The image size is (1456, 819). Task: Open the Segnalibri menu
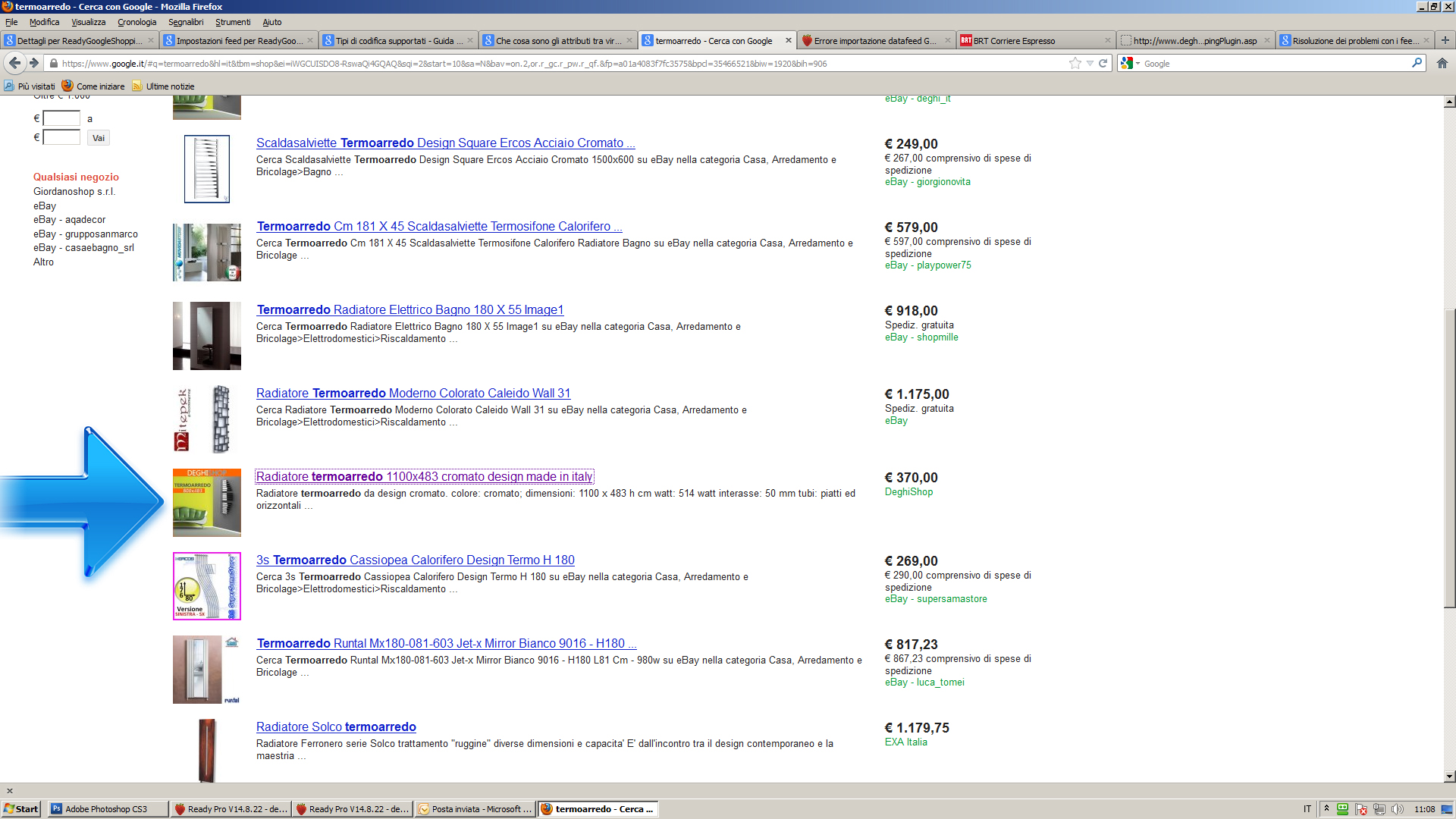186,22
